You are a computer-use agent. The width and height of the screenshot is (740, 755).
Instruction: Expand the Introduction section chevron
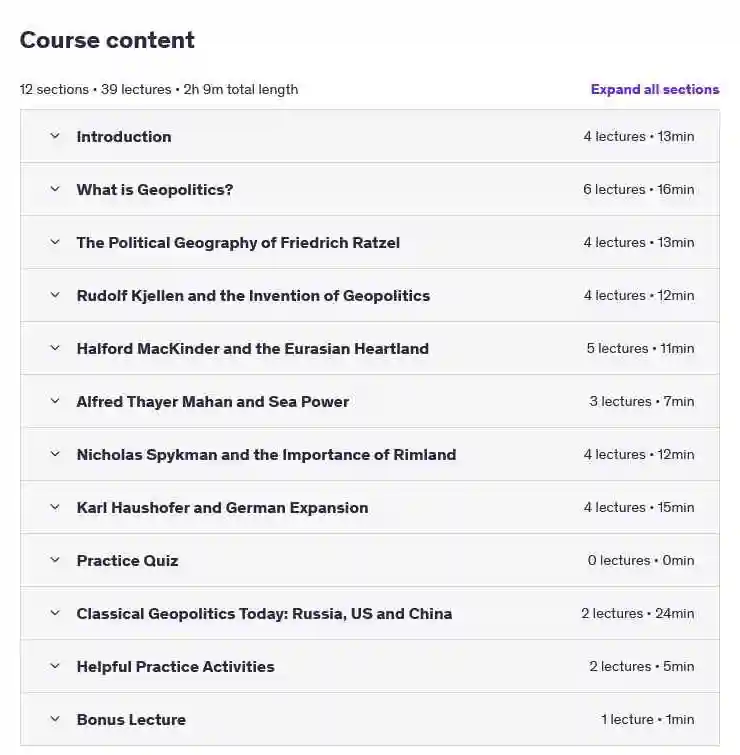[55, 136]
